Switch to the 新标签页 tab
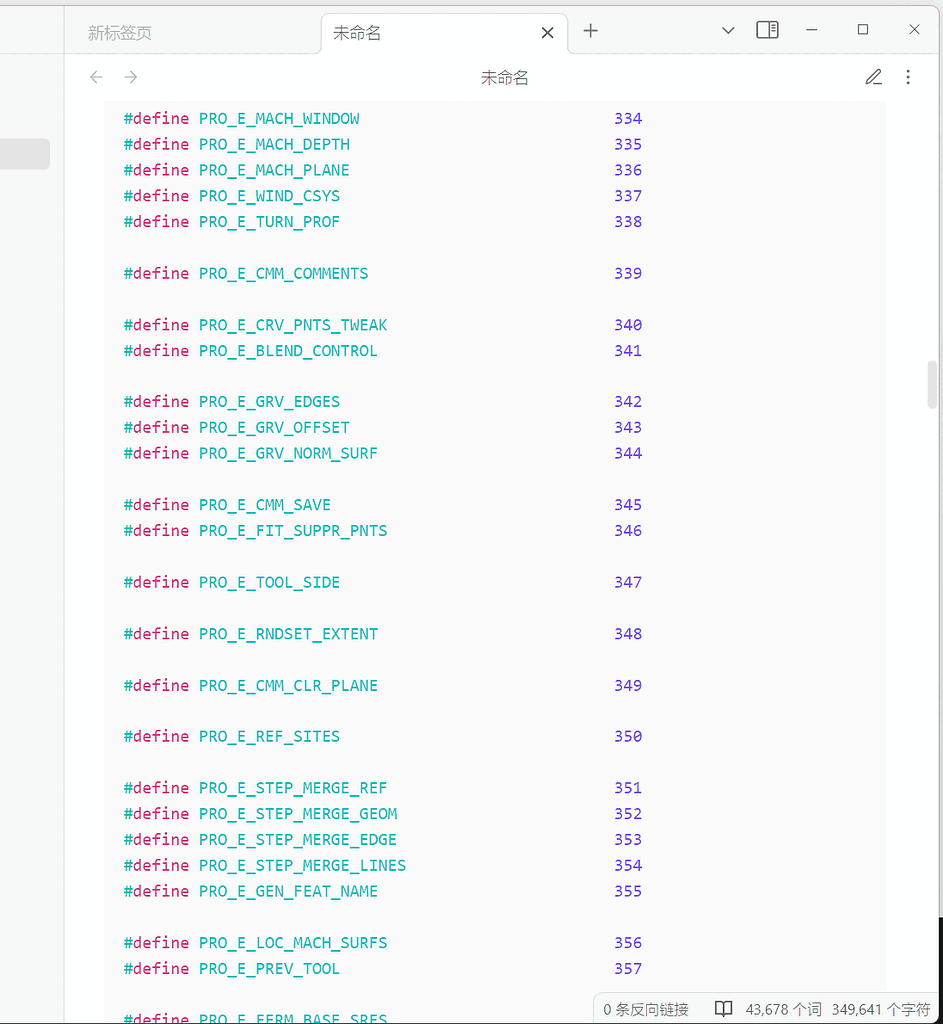The height and width of the screenshot is (1024, 943). pos(120,33)
